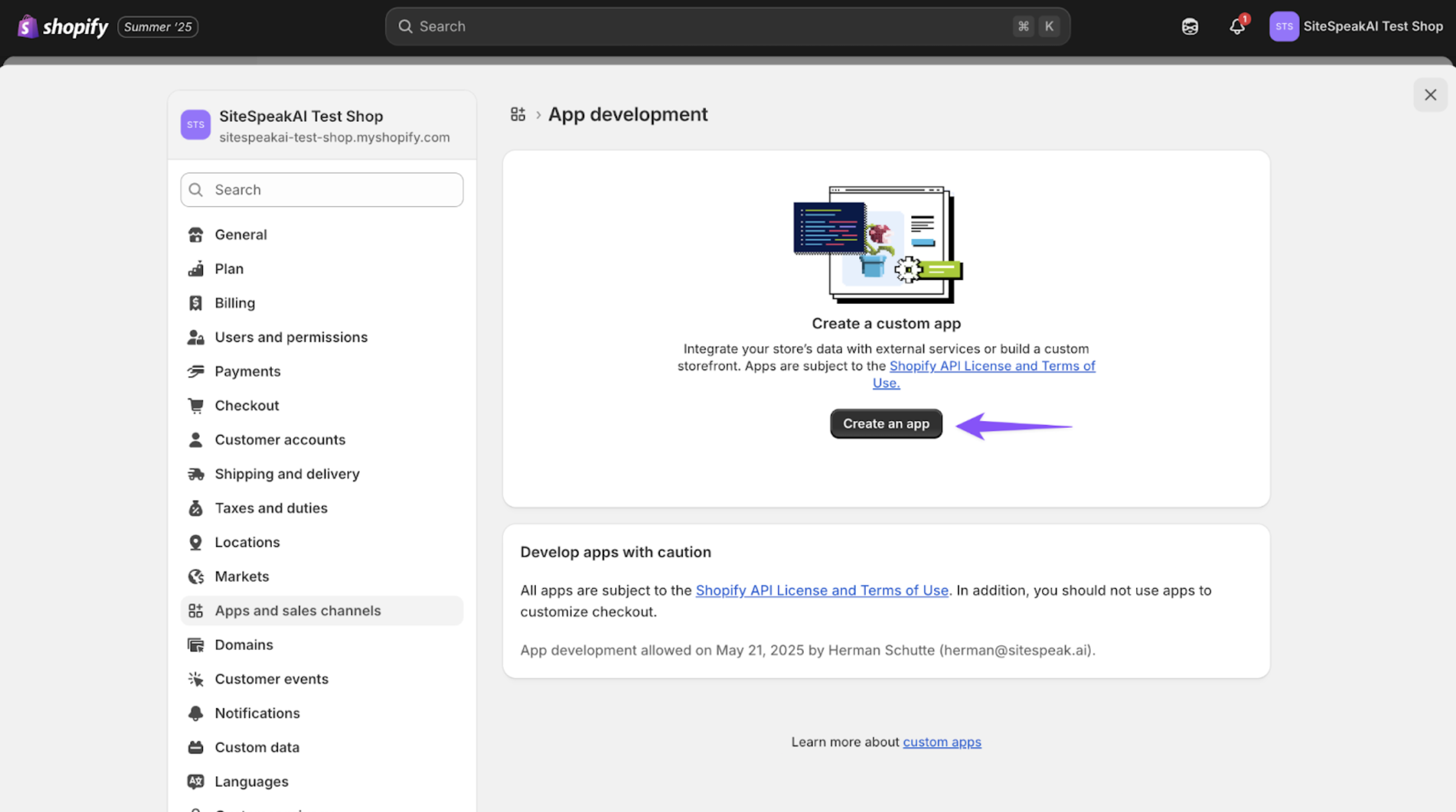Click the Customer events sparkle icon
Image resolution: width=1456 pixels, height=812 pixels.
196,679
